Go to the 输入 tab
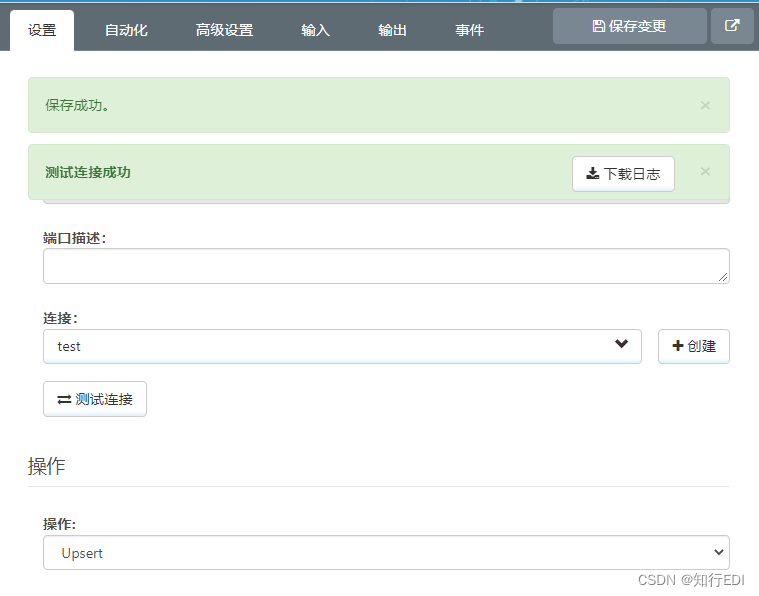This screenshot has width=759, height=596. 315,30
